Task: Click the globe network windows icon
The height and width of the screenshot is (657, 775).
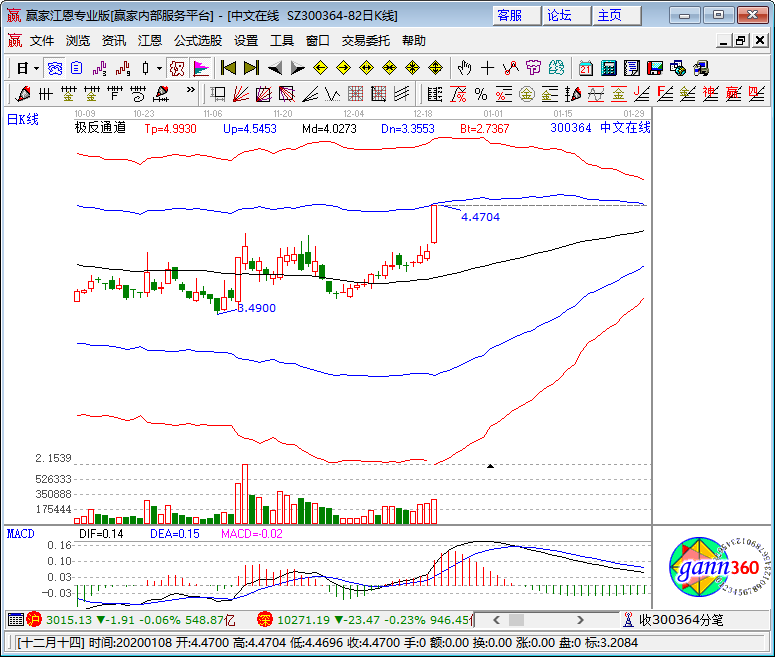Action: tap(678, 68)
